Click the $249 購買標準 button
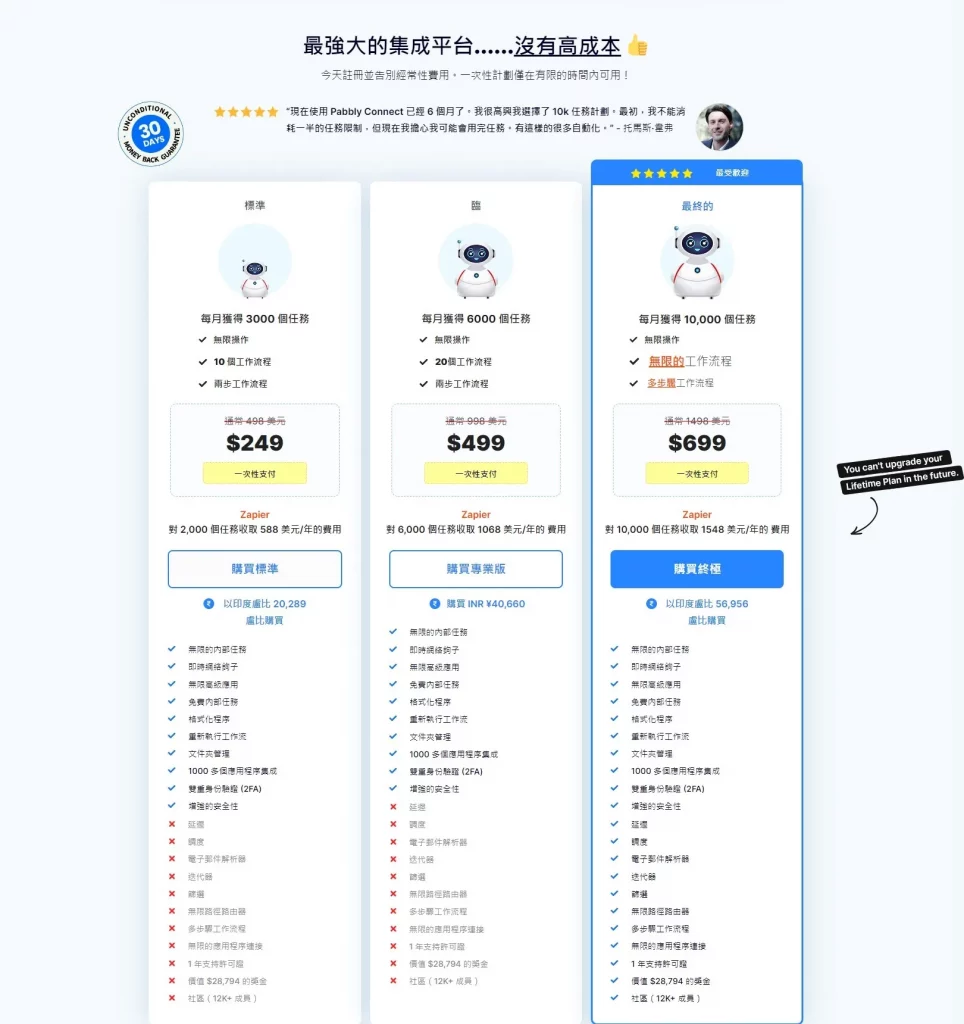The height and width of the screenshot is (1024, 964). coord(255,569)
